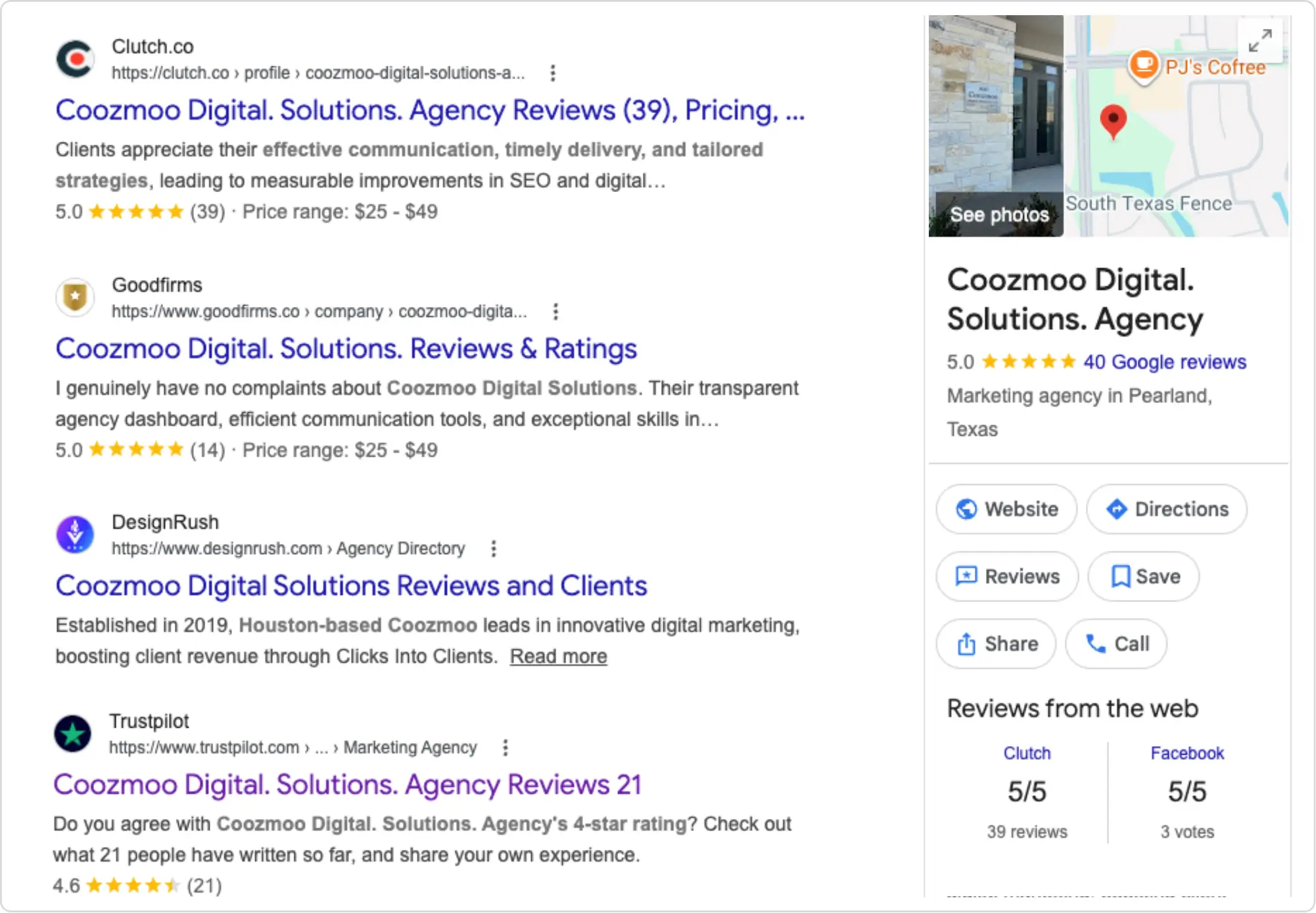Click the Clutch.co favicon

click(x=74, y=59)
